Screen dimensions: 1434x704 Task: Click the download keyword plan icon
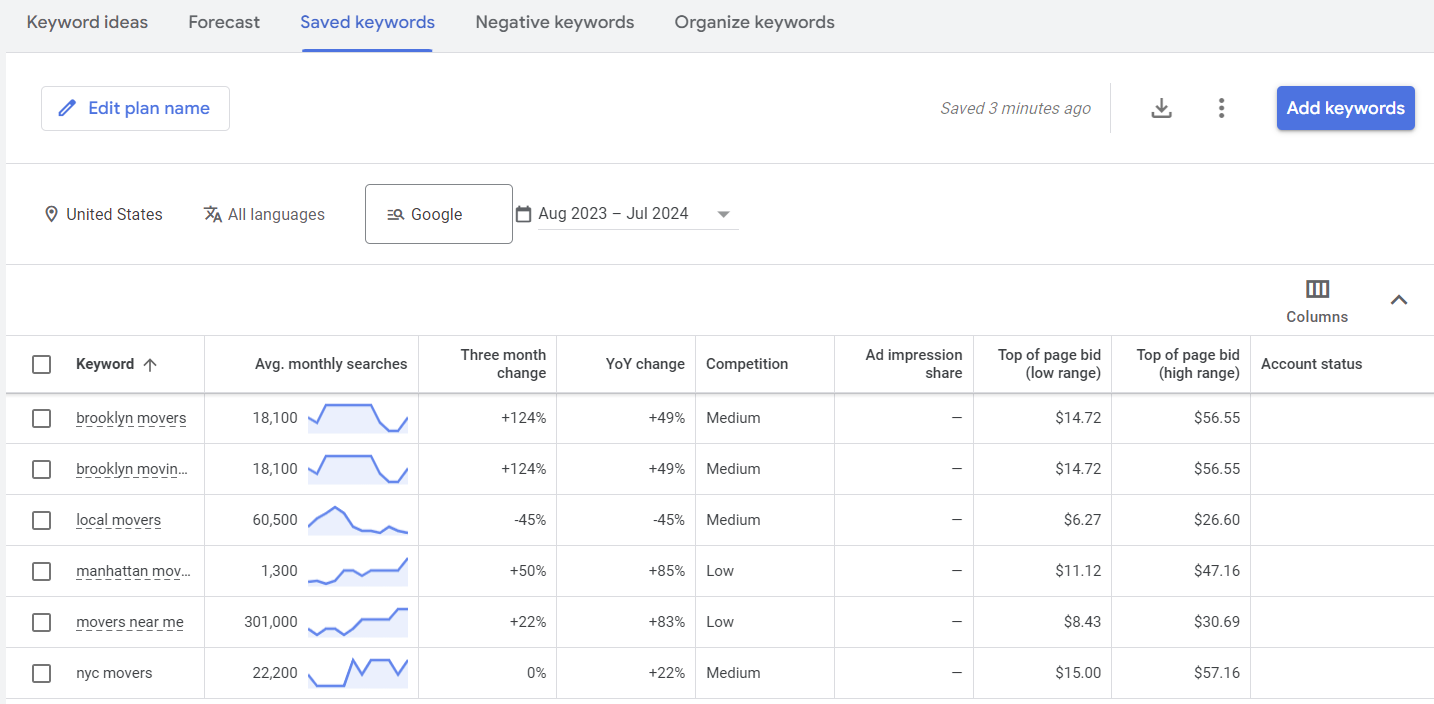pyautogui.click(x=1161, y=108)
